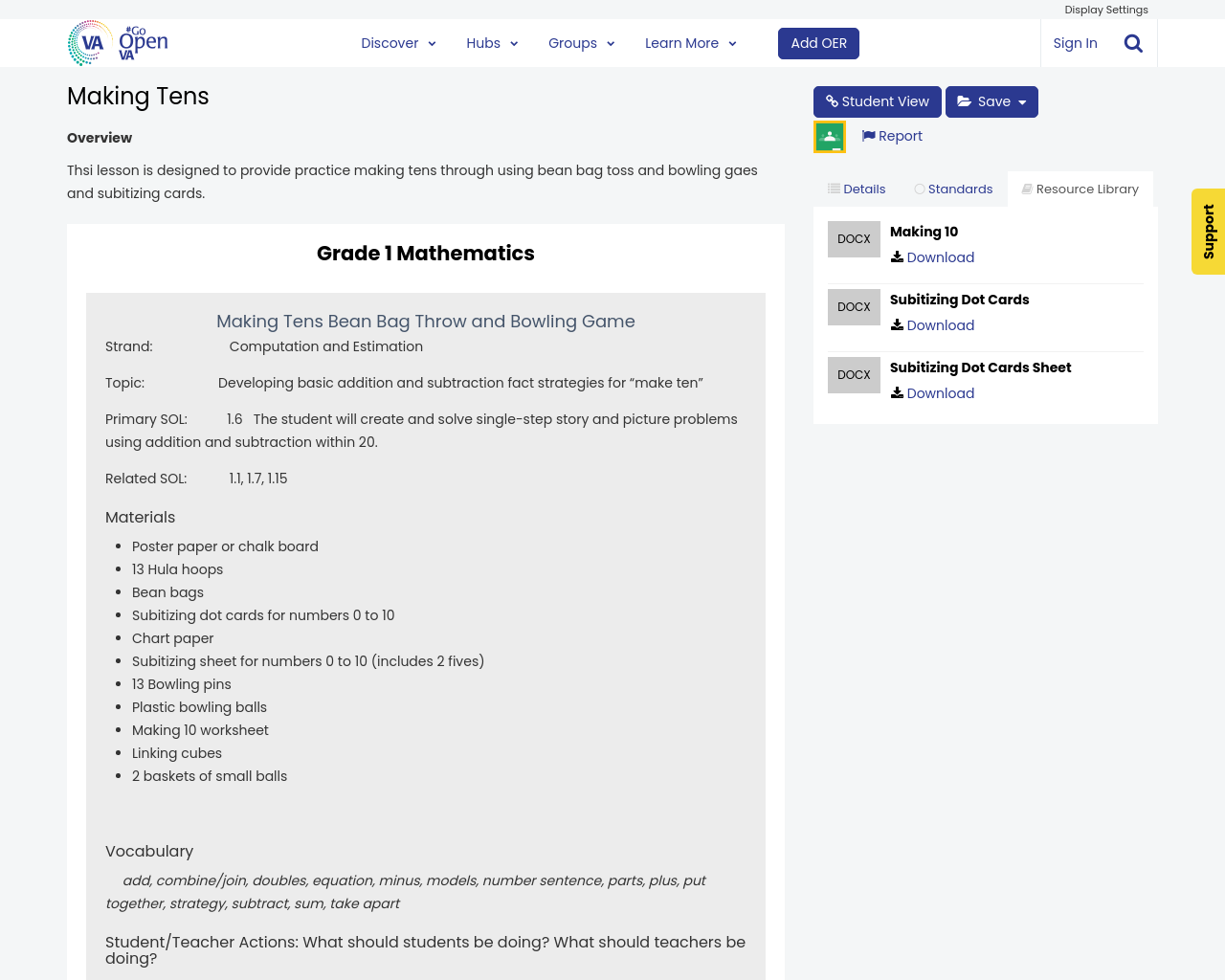Report this resource using the flag link
Image resolution: width=1225 pixels, height=980 pixels.
pyautogui.click(x=892, y=136)
